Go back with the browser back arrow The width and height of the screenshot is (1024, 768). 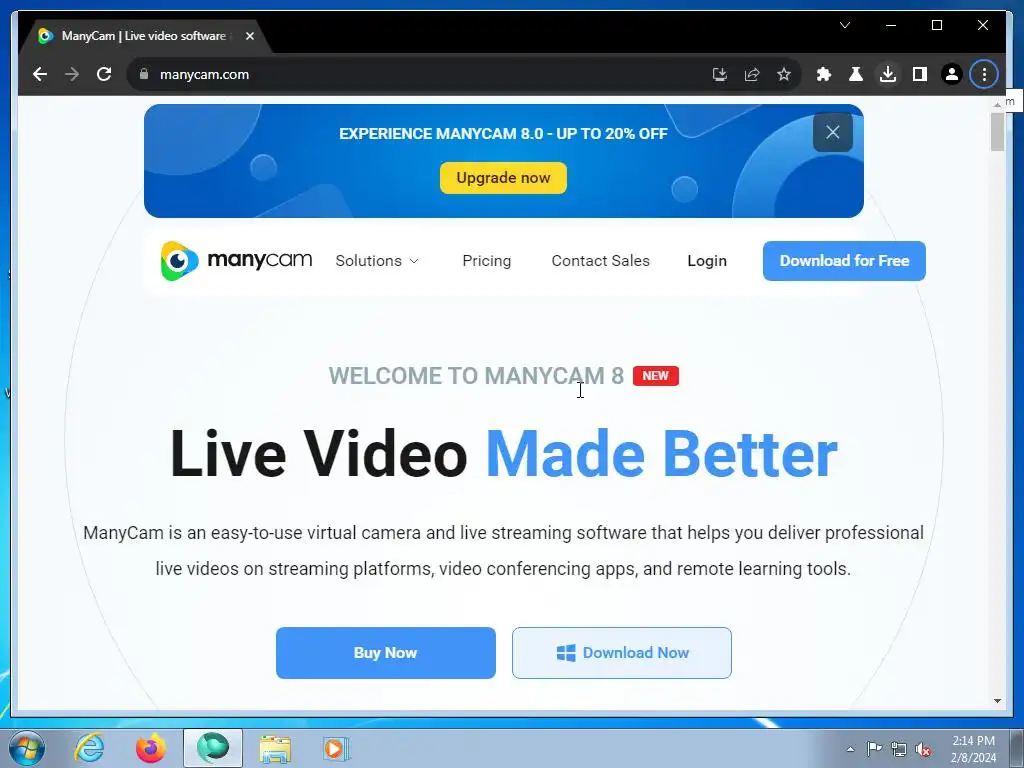pos(40,74)
